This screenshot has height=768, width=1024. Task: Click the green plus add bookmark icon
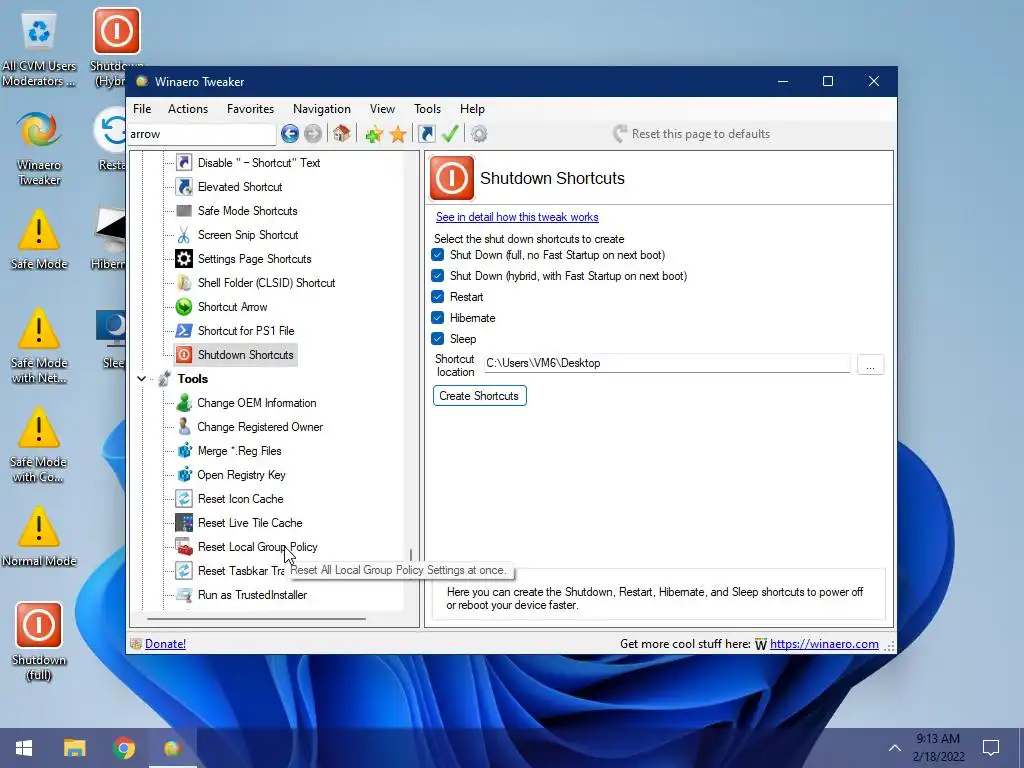[x=374, y=134]
